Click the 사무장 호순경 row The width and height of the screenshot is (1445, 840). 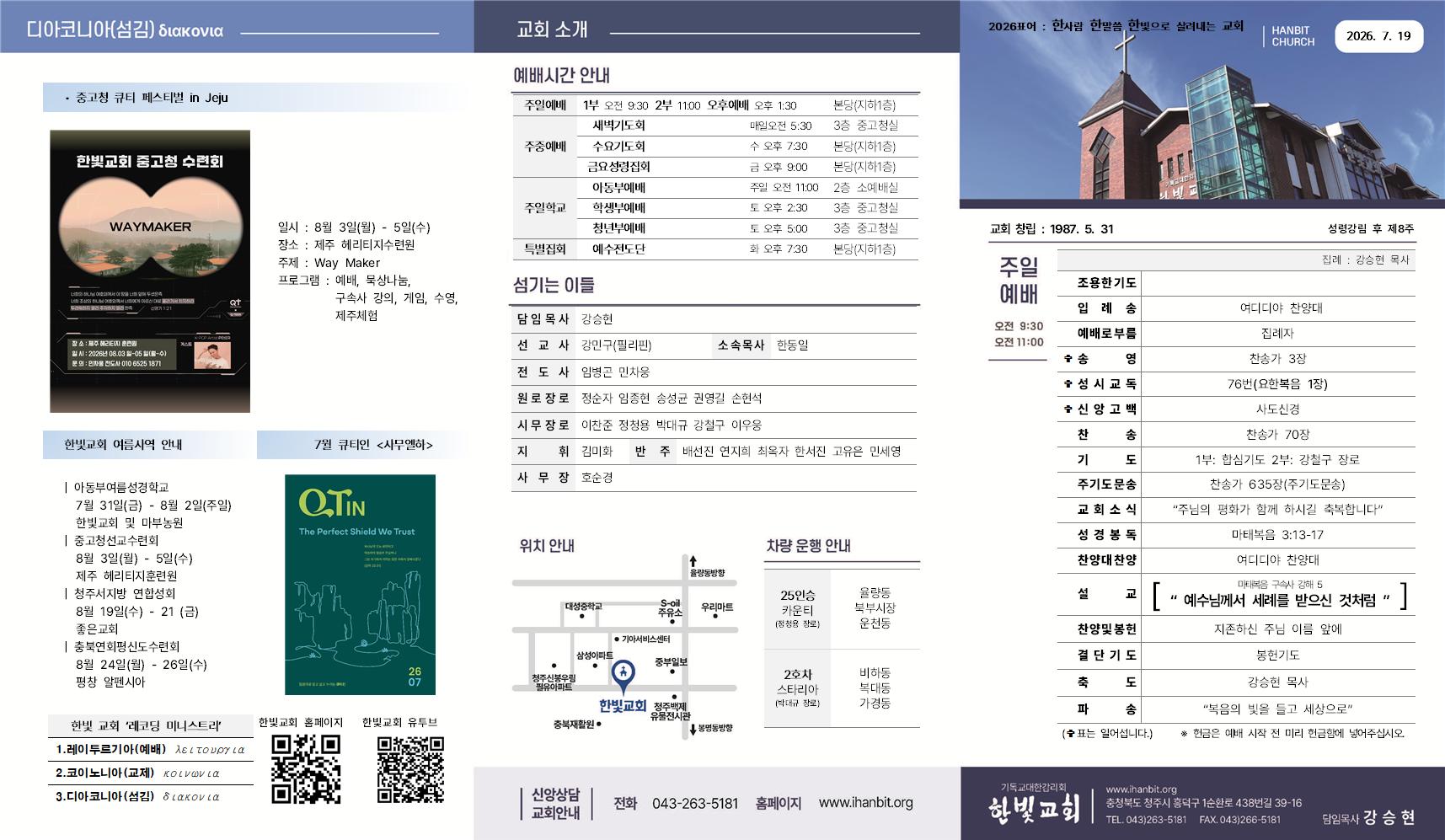point(714,478)
